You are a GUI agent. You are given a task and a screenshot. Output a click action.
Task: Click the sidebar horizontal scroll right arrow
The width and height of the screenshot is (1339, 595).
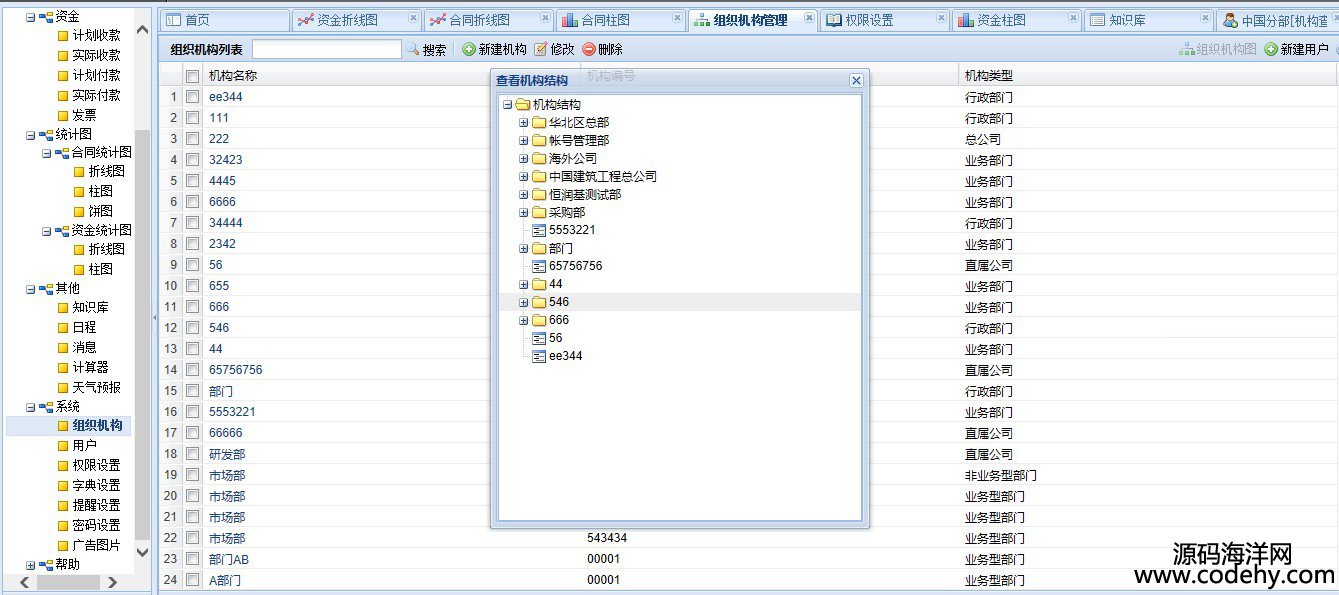click(112, 582)
